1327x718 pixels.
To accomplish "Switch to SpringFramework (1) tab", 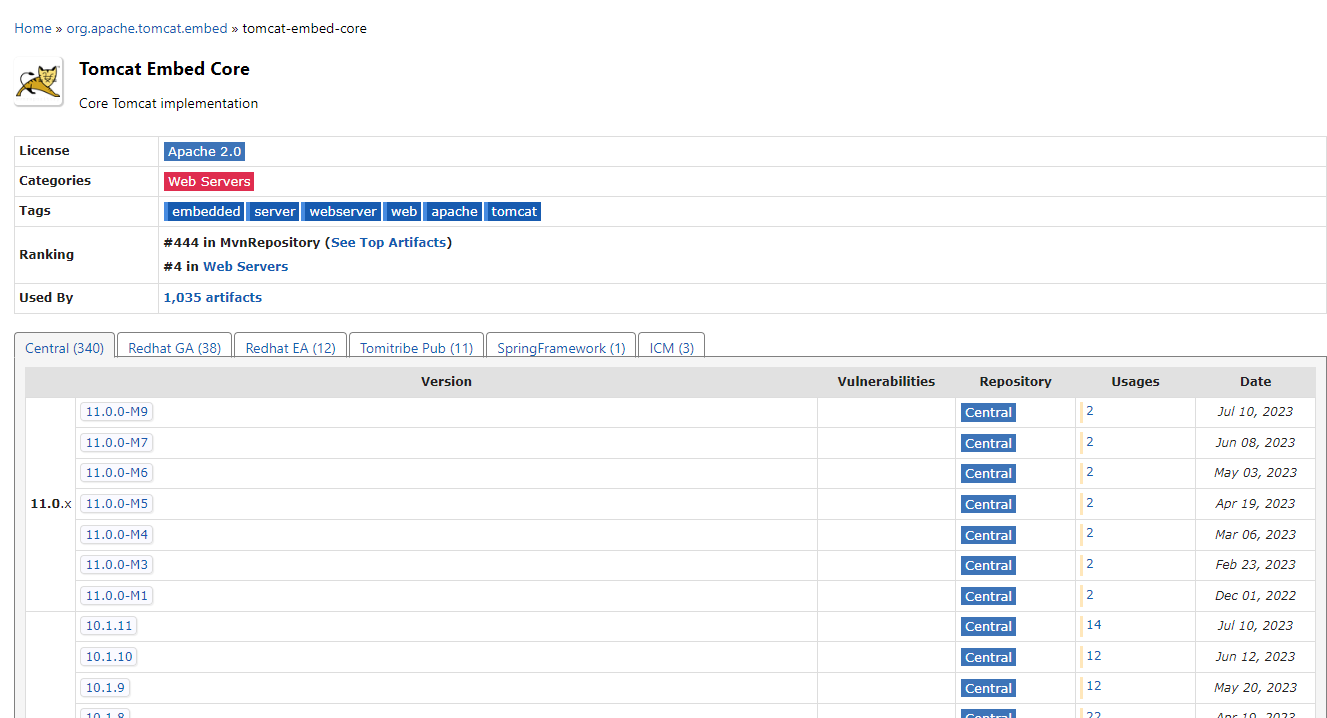I will (561, 347).
